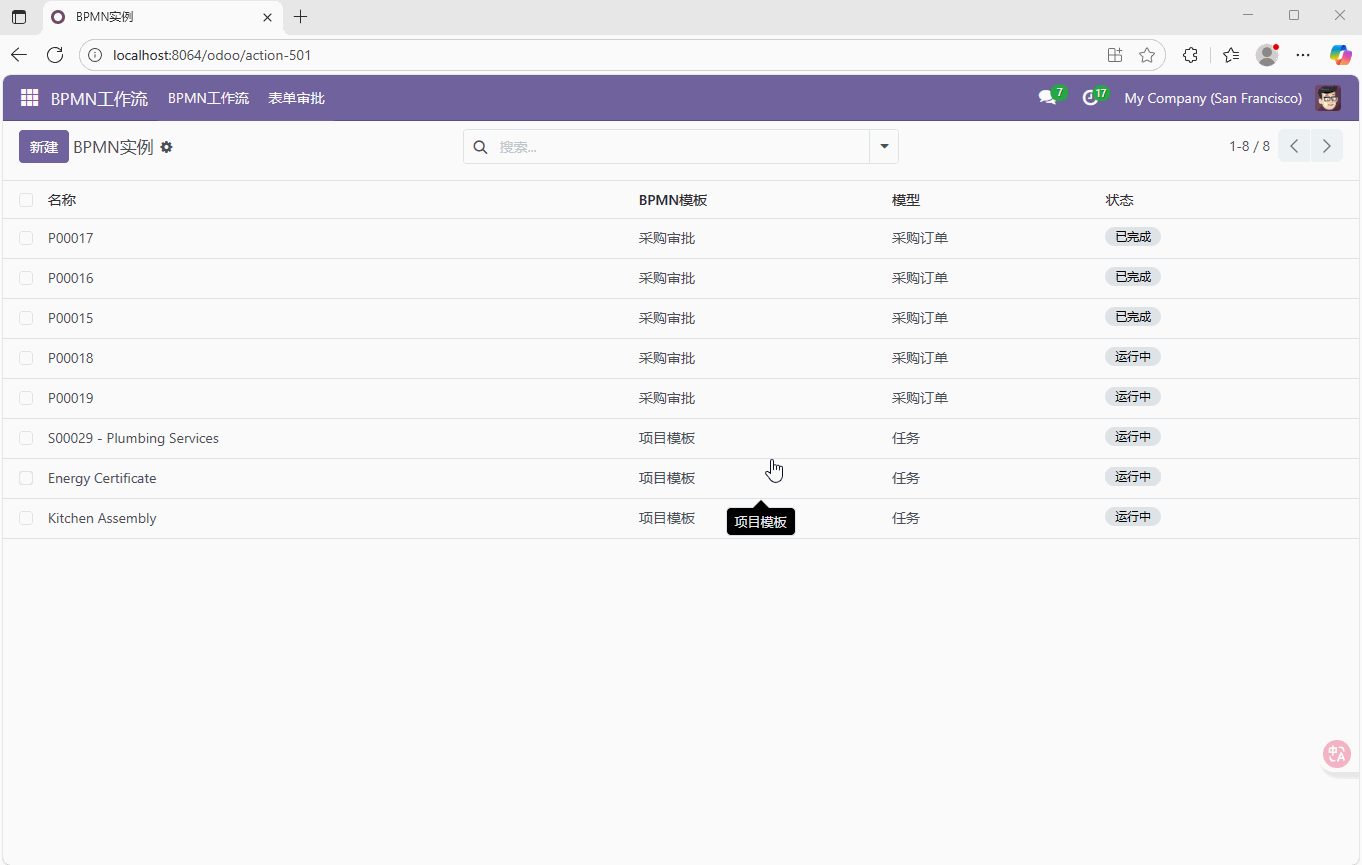The height and width of the screenshot is (865, 1362).
Task: Go to previous page of records
Action: click(1294, 146)
